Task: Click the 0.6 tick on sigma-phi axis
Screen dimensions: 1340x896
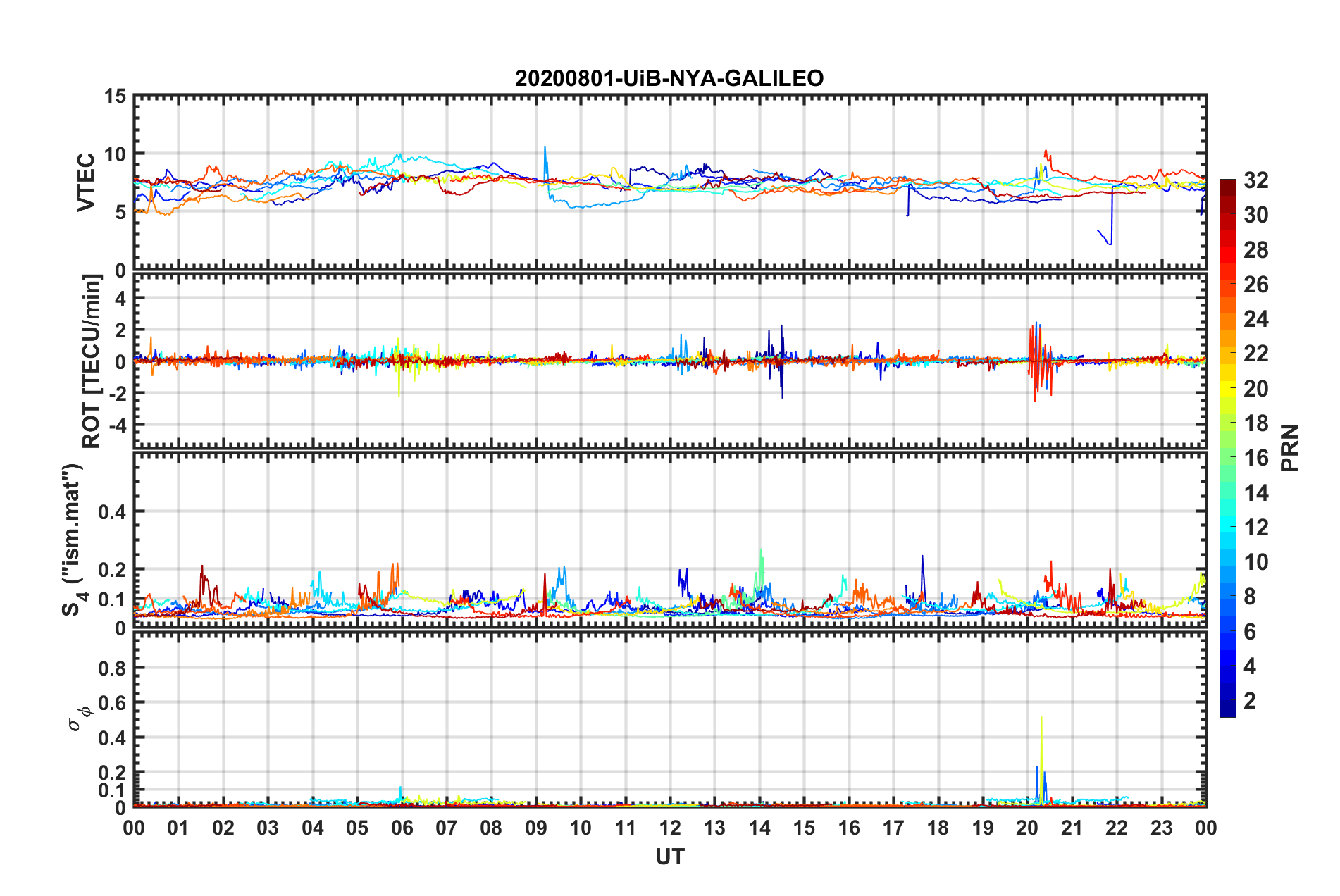Action: click(x=113, y=703)
